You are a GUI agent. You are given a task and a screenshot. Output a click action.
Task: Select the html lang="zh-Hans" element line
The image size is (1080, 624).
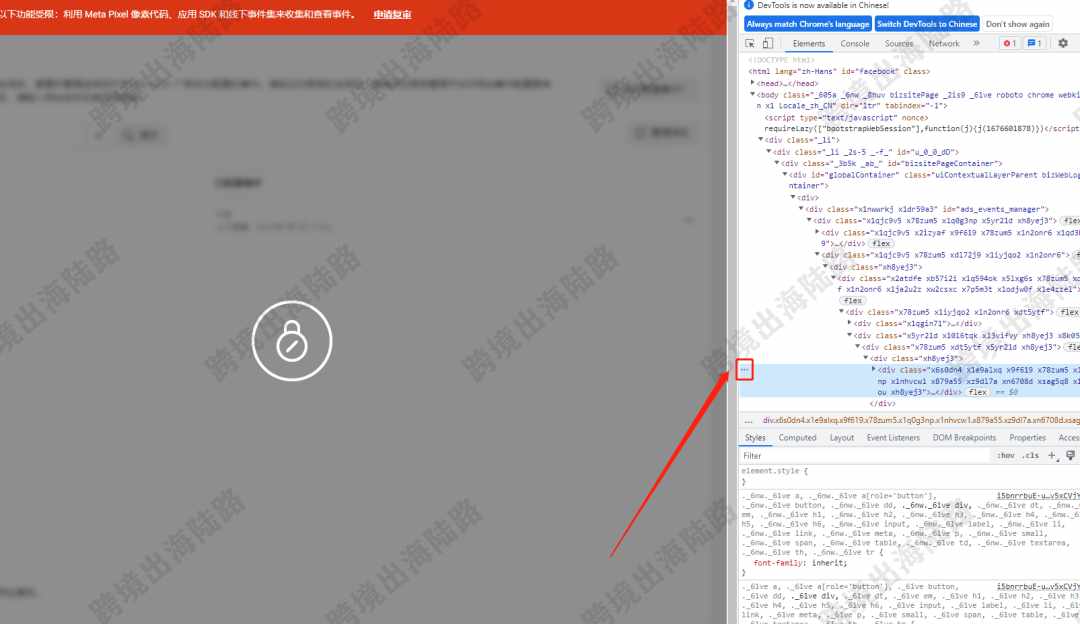point(839,72)
